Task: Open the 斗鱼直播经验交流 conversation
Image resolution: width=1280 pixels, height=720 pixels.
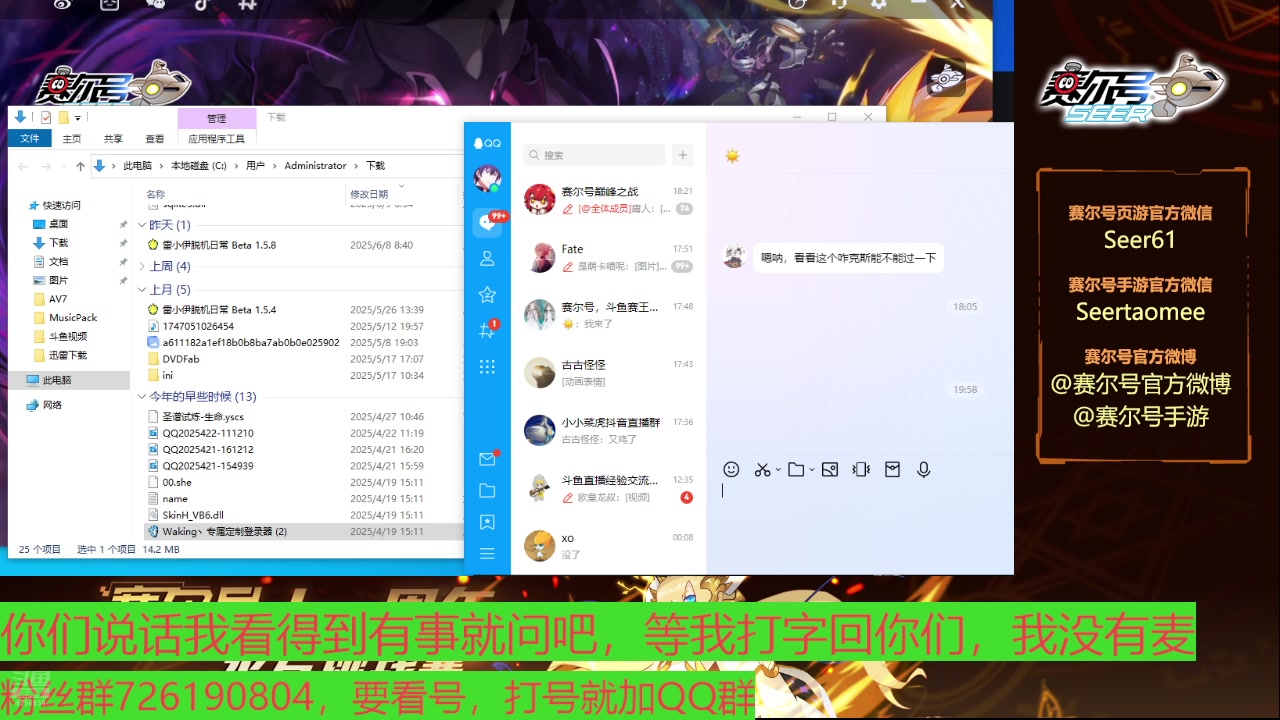Action: pos(609,488)
